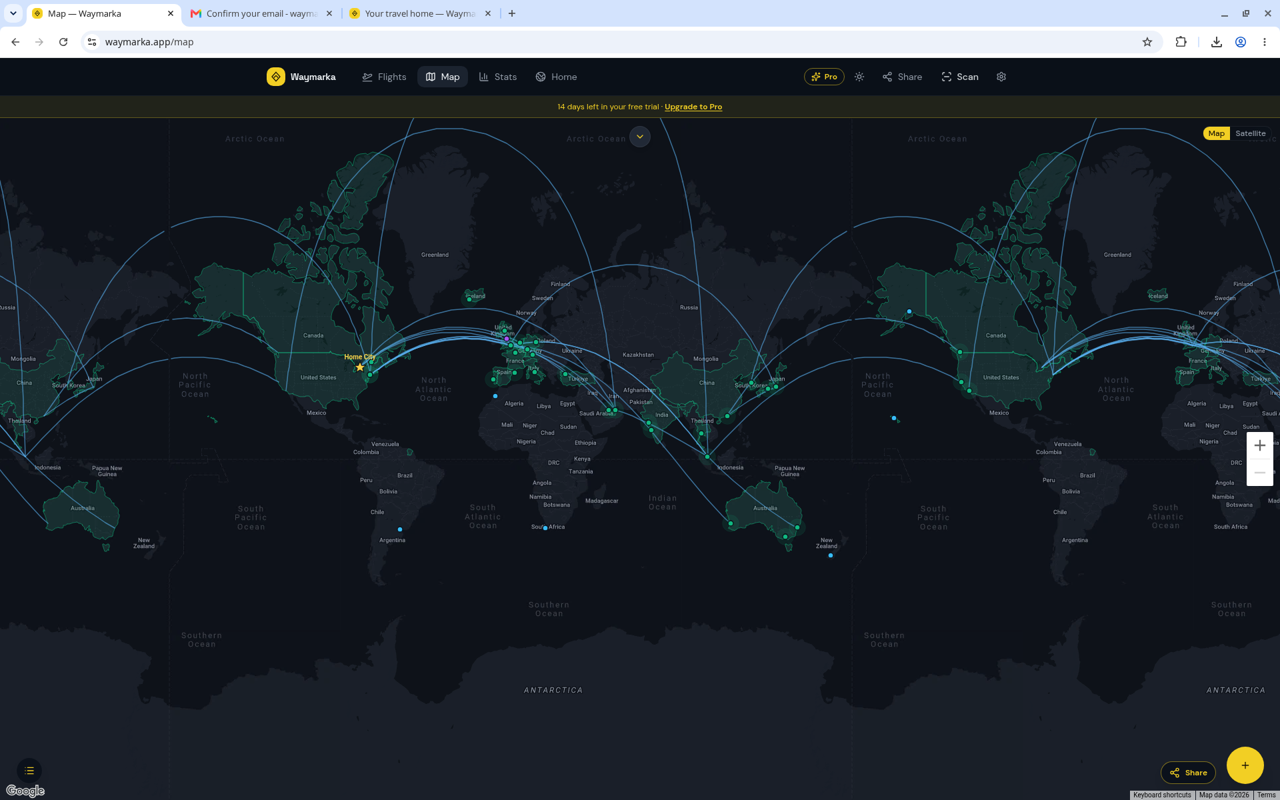Click Share in the top navigation bar
1280x800 pixels.
pos(902,77)
